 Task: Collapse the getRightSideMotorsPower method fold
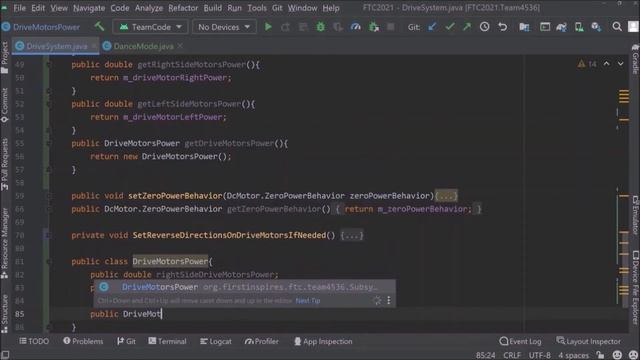click(x=48, y=64)
